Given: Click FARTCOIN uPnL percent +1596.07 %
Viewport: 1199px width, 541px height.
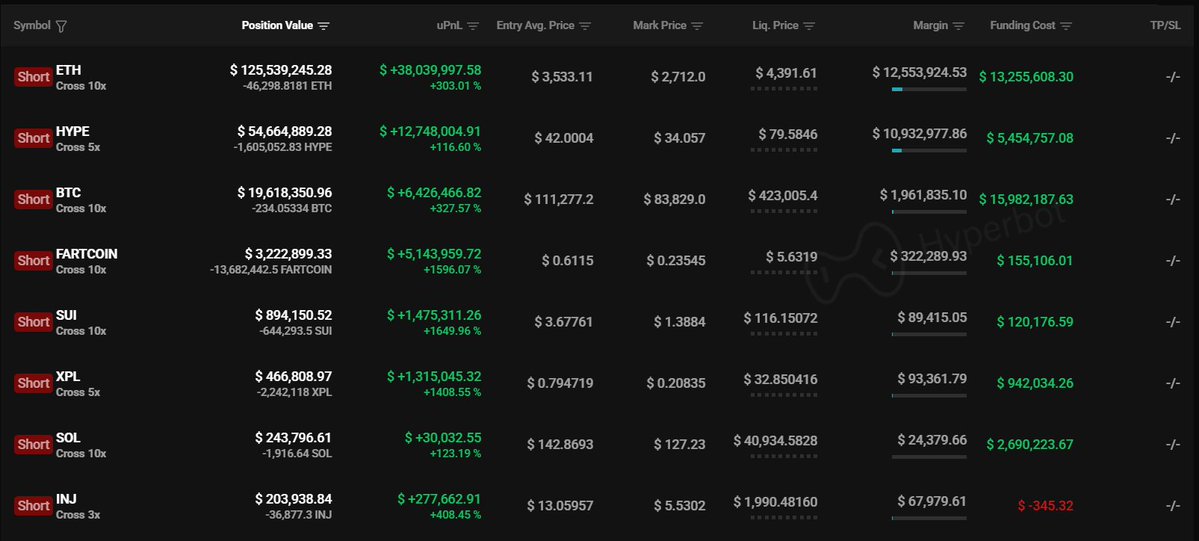Looking at the screenshot, I should [x=452, y=270].
